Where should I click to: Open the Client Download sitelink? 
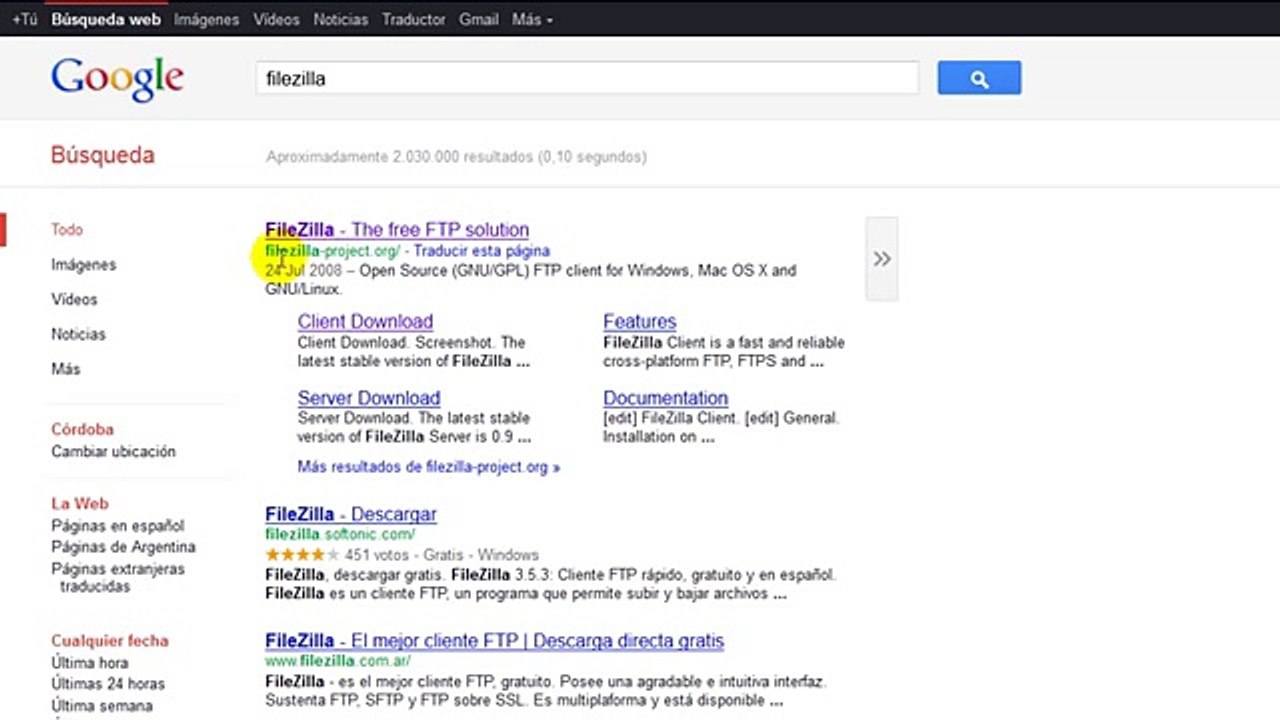(365, 322)
